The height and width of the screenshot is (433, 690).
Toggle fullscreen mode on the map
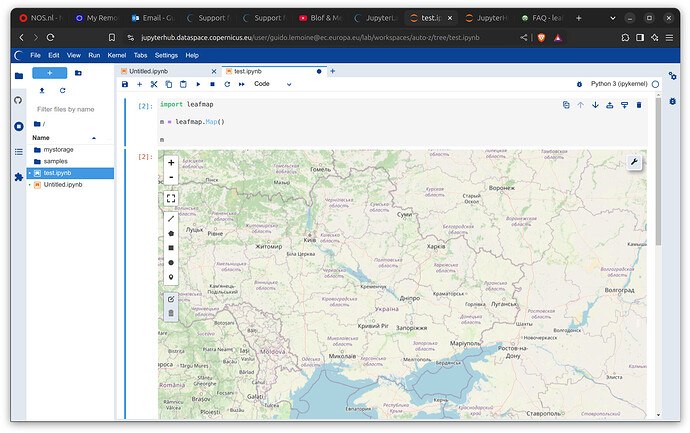click(171, 198)
